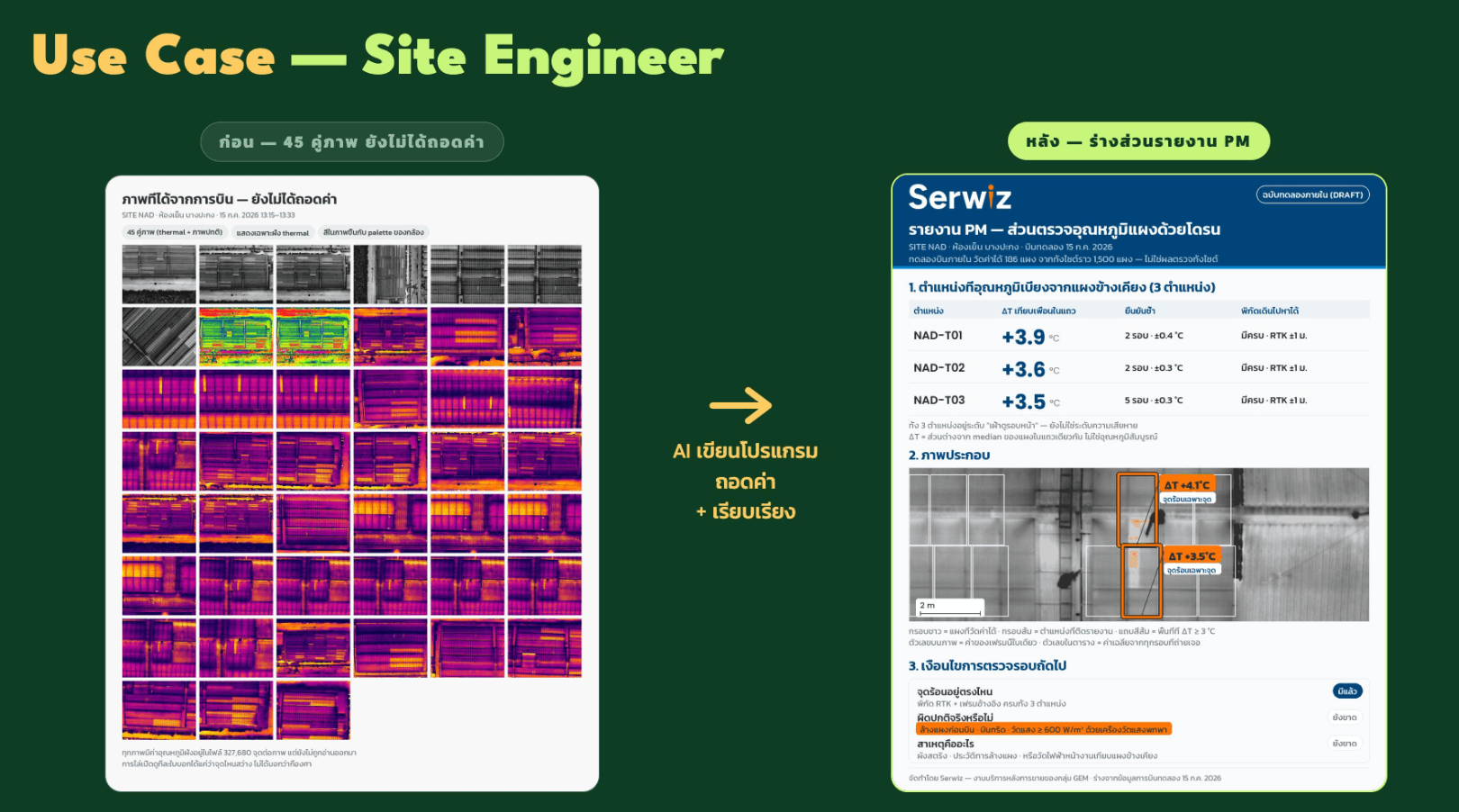Click the NAD-T01 row label
This screenshot has width=1459, height=812.
938,336
